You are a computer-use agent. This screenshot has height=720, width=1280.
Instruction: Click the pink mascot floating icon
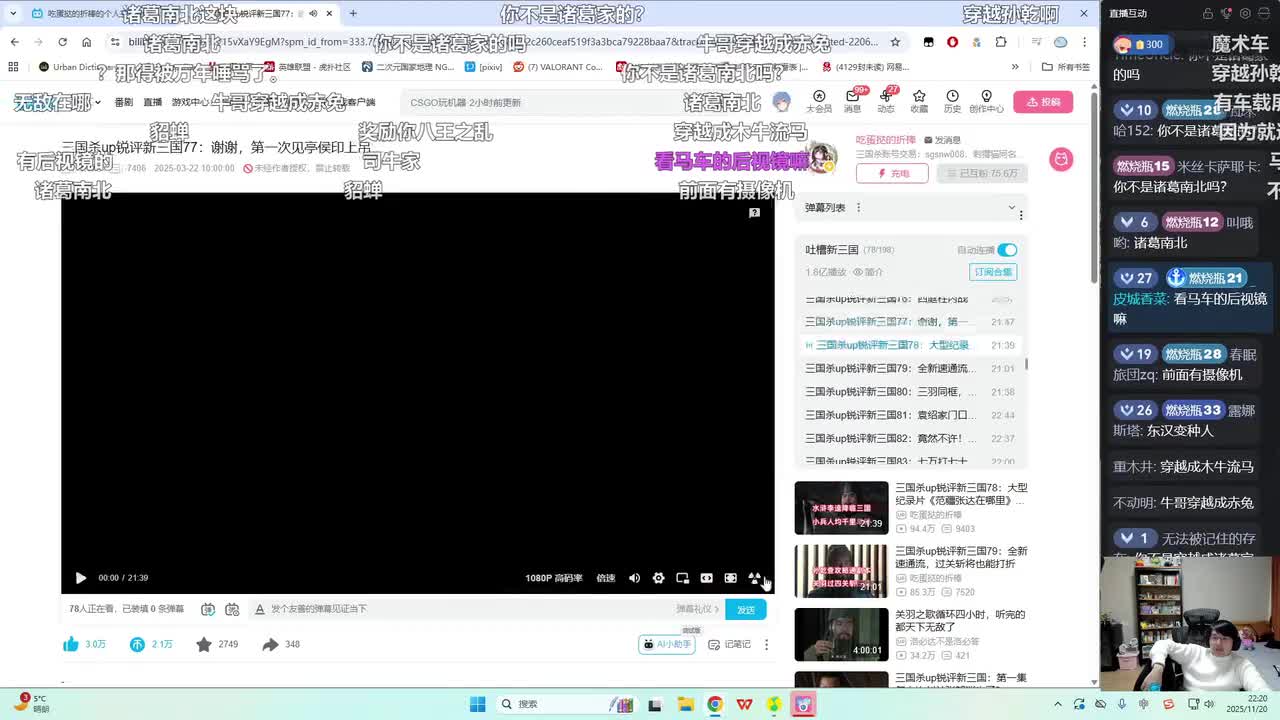(x=1061, y=159)
